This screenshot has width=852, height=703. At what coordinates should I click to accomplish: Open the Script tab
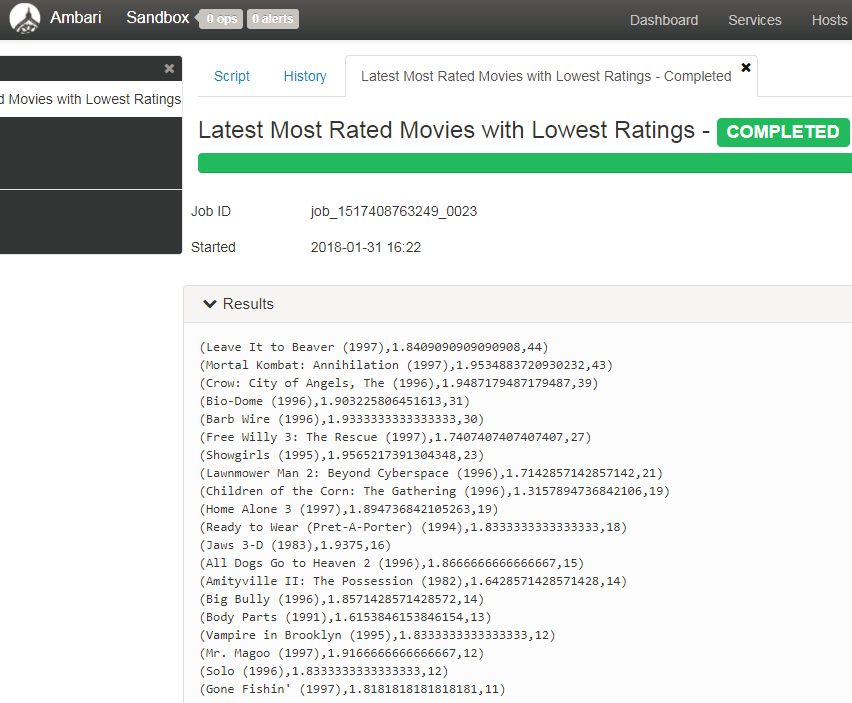[231, 76]
